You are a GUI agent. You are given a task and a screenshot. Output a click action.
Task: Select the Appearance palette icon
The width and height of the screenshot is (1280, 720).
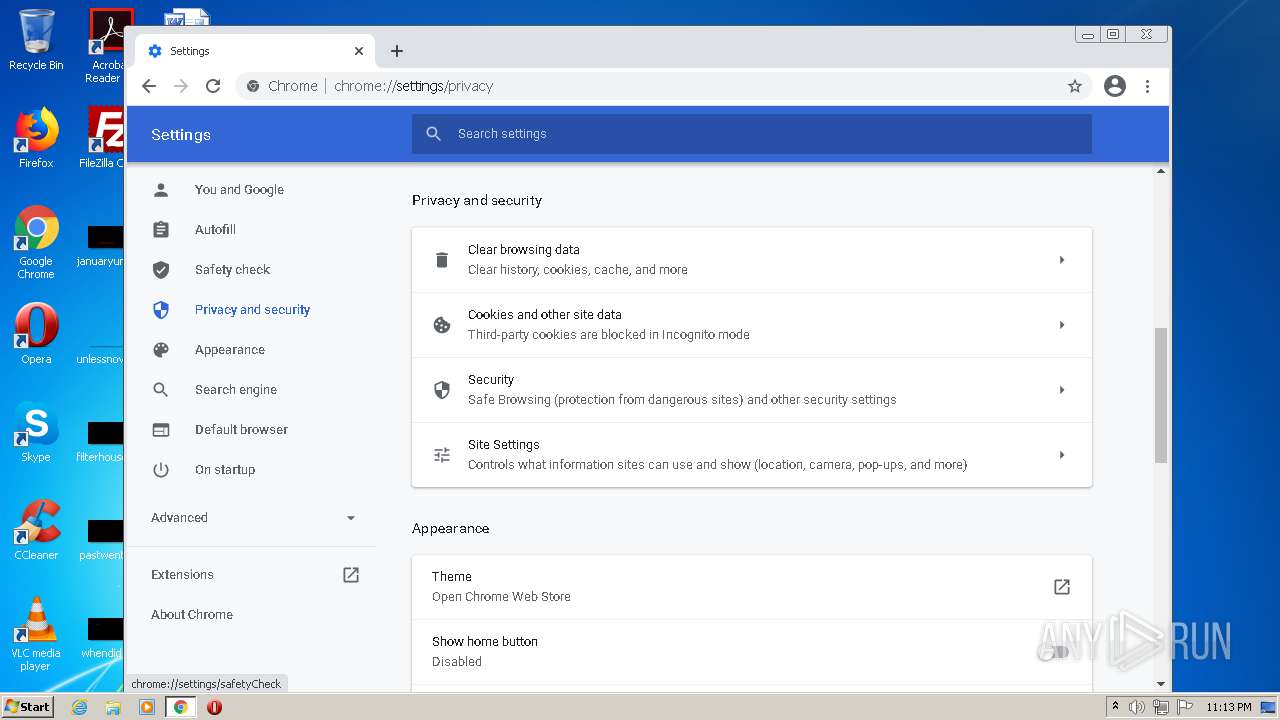click(161, 350)
